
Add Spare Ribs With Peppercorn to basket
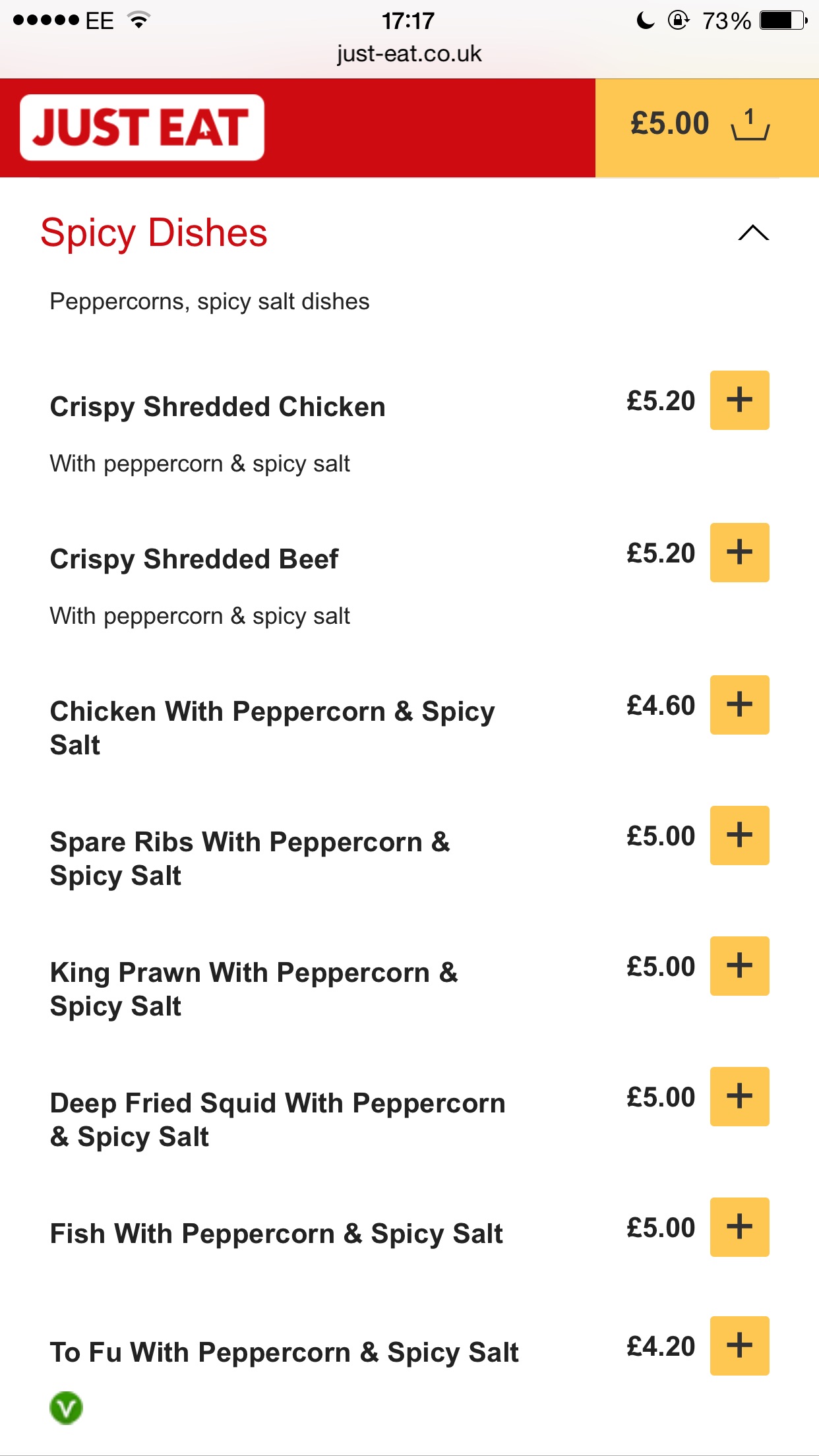click(739, 835)
